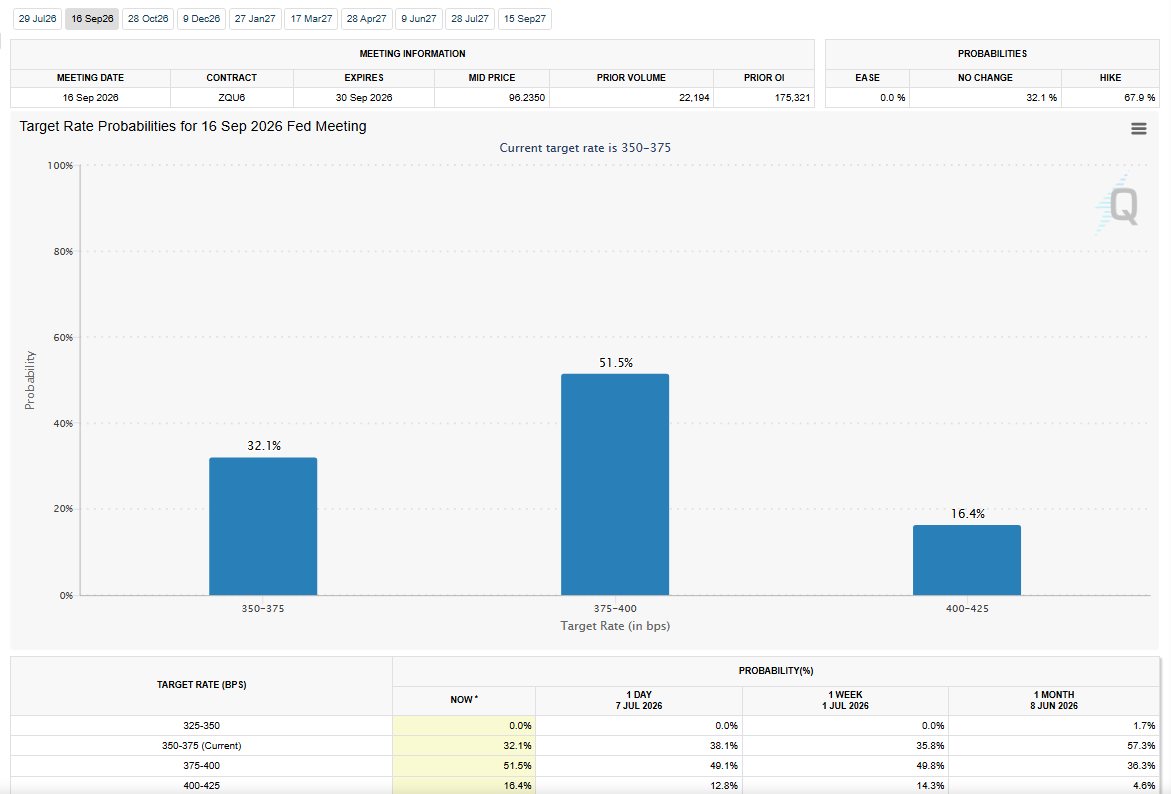Choose the 28 Apr27 meeting tab
Viewport: 1171px width, 794px height.
tap(367, 19)
